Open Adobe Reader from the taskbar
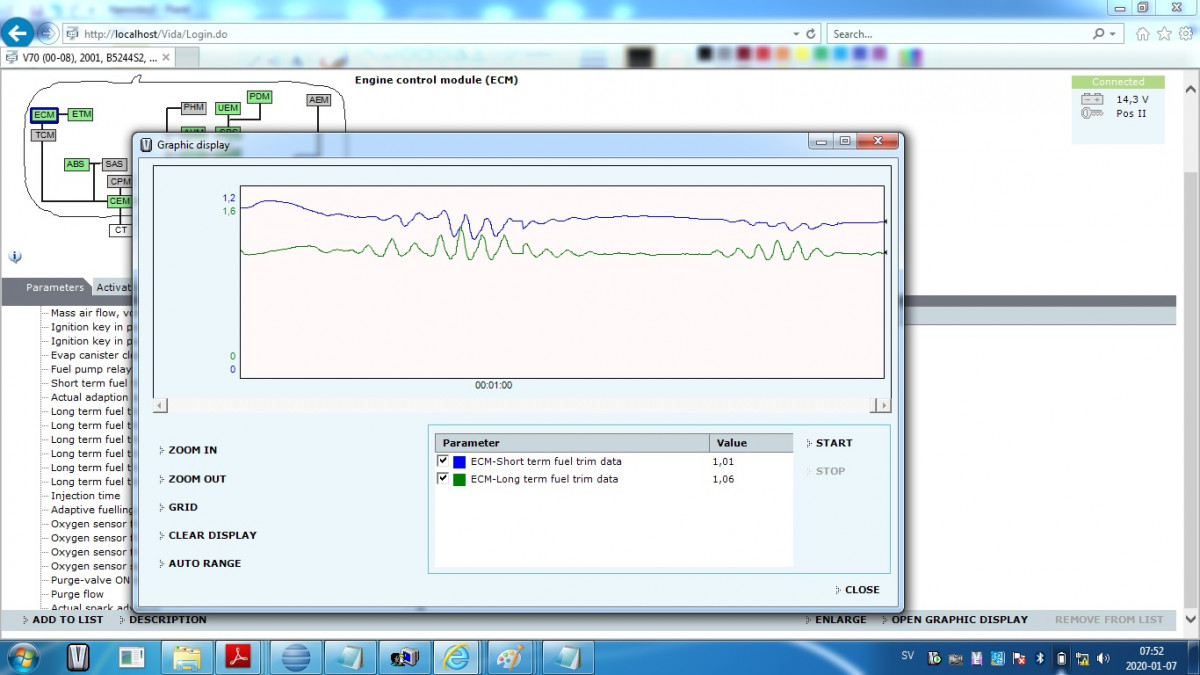This screenshot has height=675, width=1200. click(x=239, y=657)
